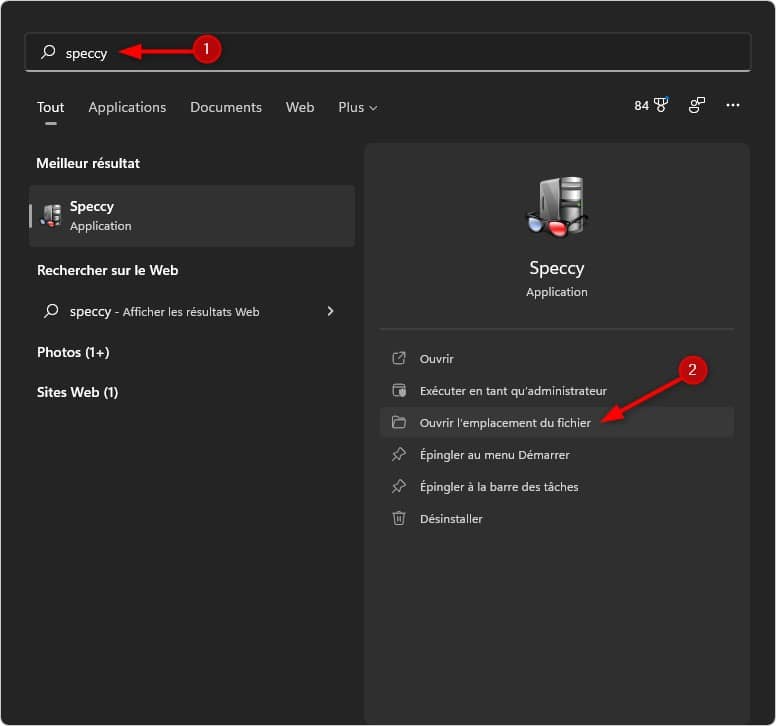Open the three-dots more options menu
The image size is (776, 726).
(732, 105)
